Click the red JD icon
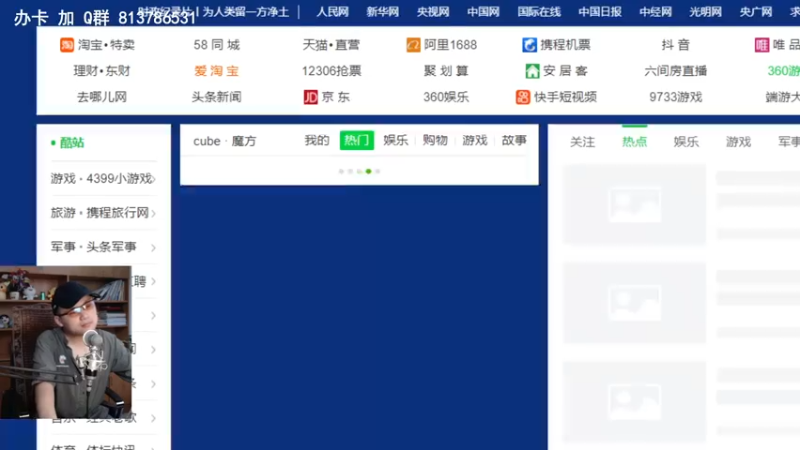This screenshot has height=450, width=800. tap(311, 97)
